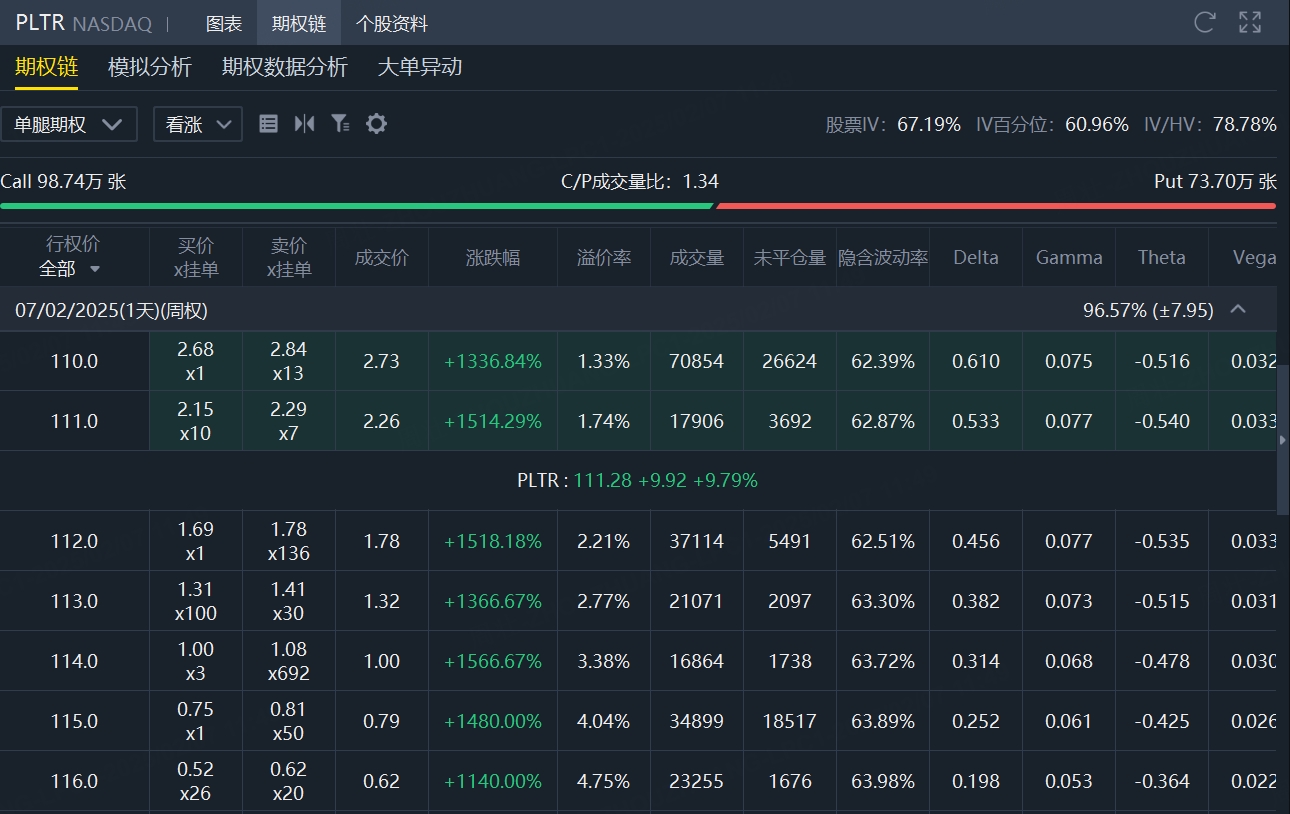Sort by 隐含波动率 column header
The image size is (1290, 814).
(x=883, y=257)
